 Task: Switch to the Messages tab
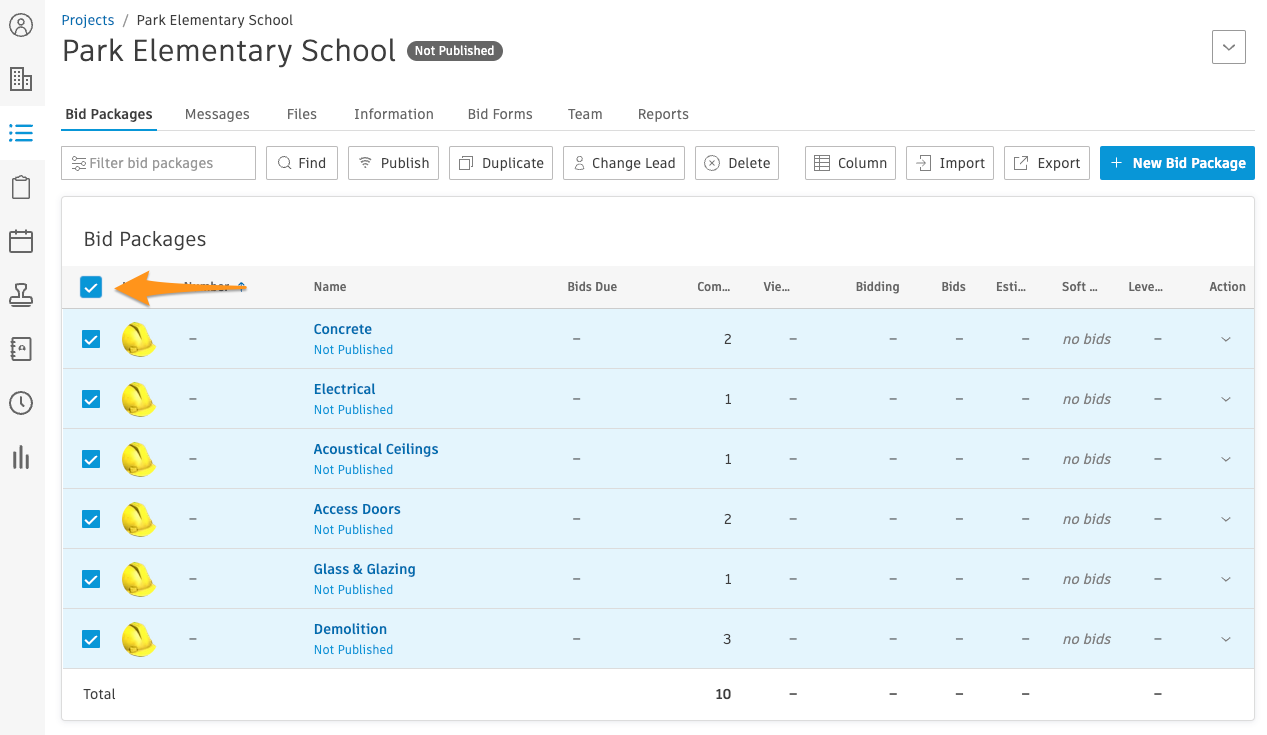click(217, 114)
